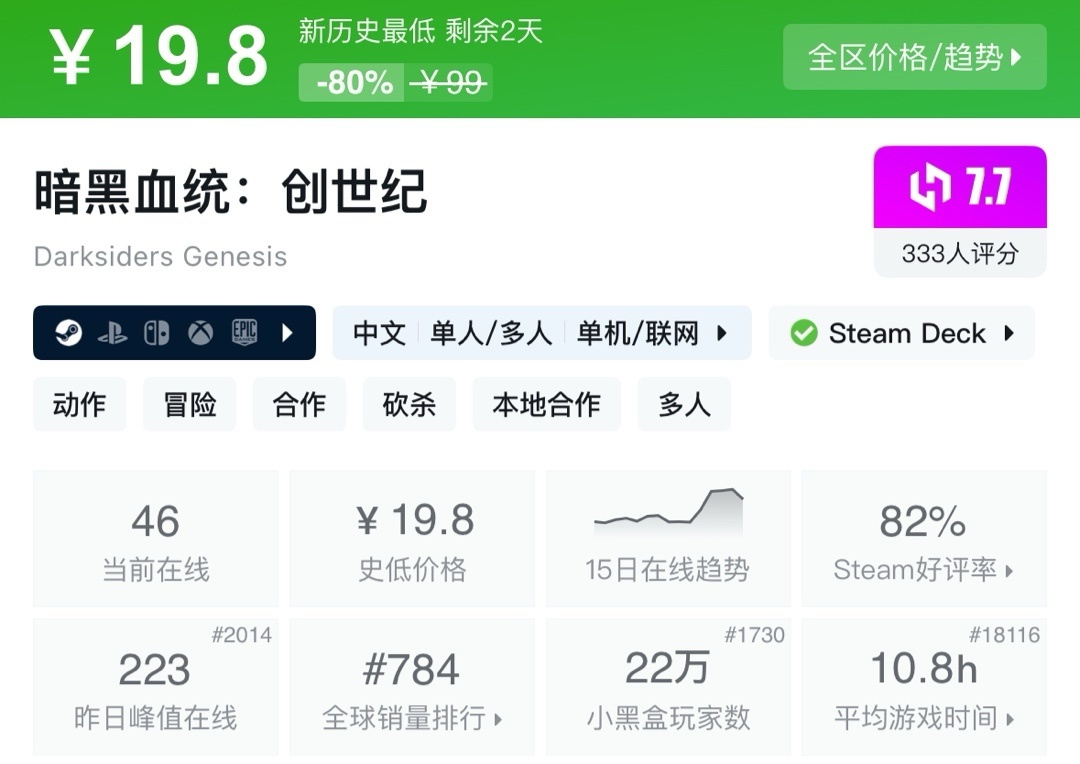
Task: Expand the platforms list arrow
Action: 288,333
